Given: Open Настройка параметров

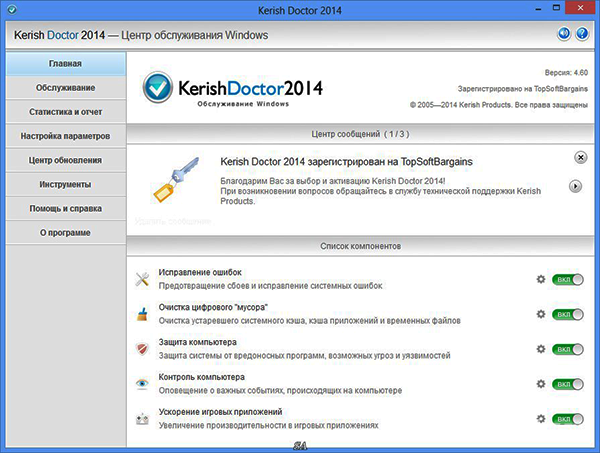Looking at the screenshot, I should (66, 136).
